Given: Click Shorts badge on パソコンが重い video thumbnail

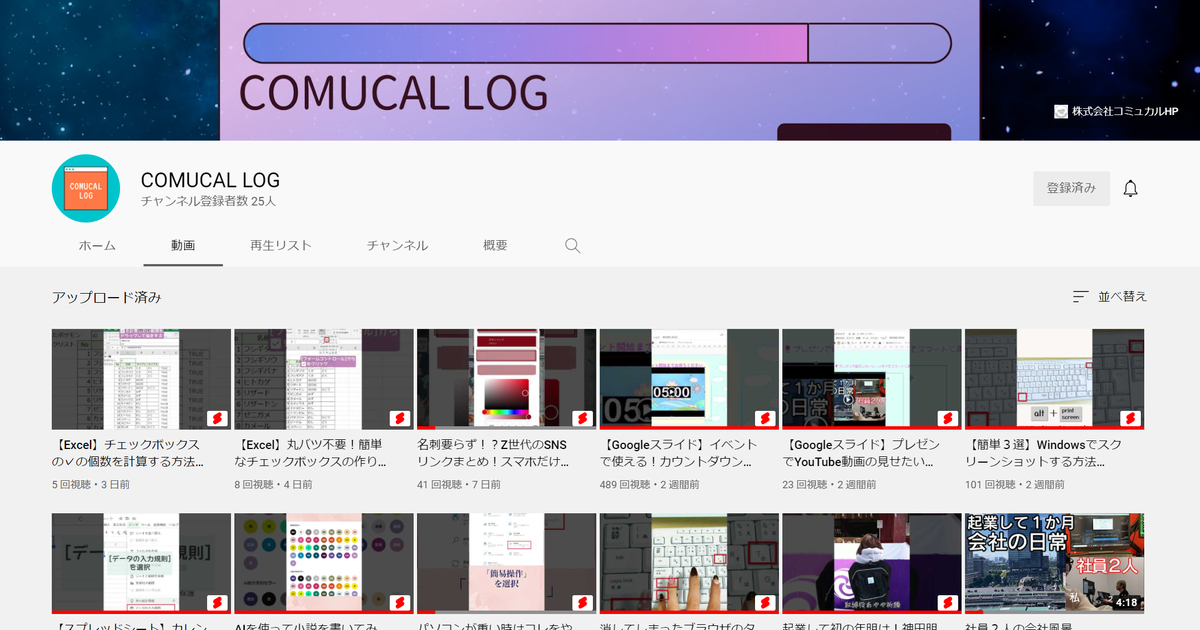Looking at the screenshot, I should 582,603.
